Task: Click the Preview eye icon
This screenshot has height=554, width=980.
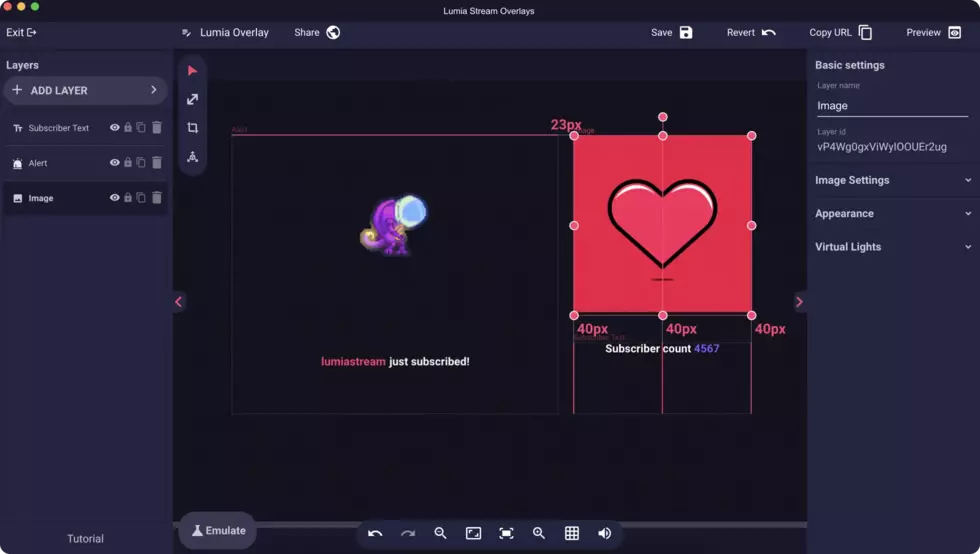Action: [x=954, y=33]
